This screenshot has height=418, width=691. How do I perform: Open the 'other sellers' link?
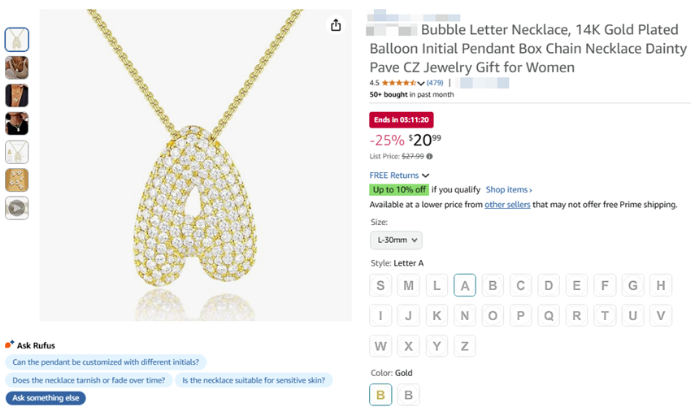[508, 204]
